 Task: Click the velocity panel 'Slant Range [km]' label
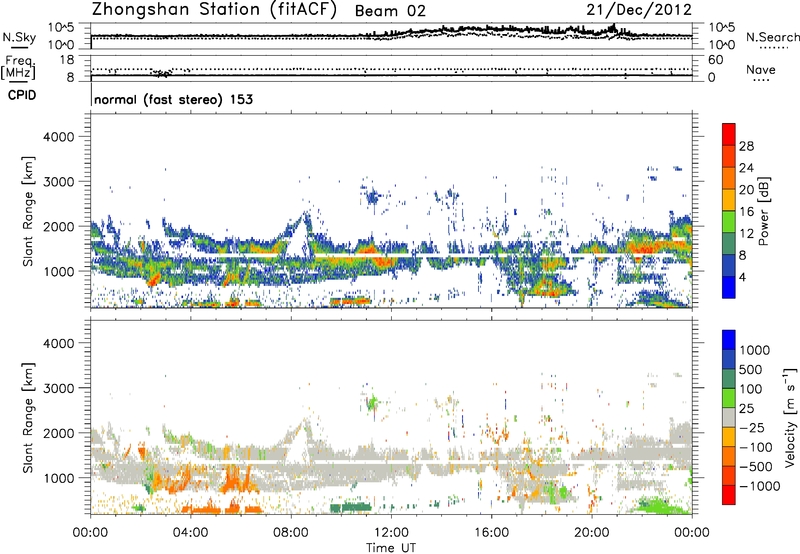[x=28, y=418]
